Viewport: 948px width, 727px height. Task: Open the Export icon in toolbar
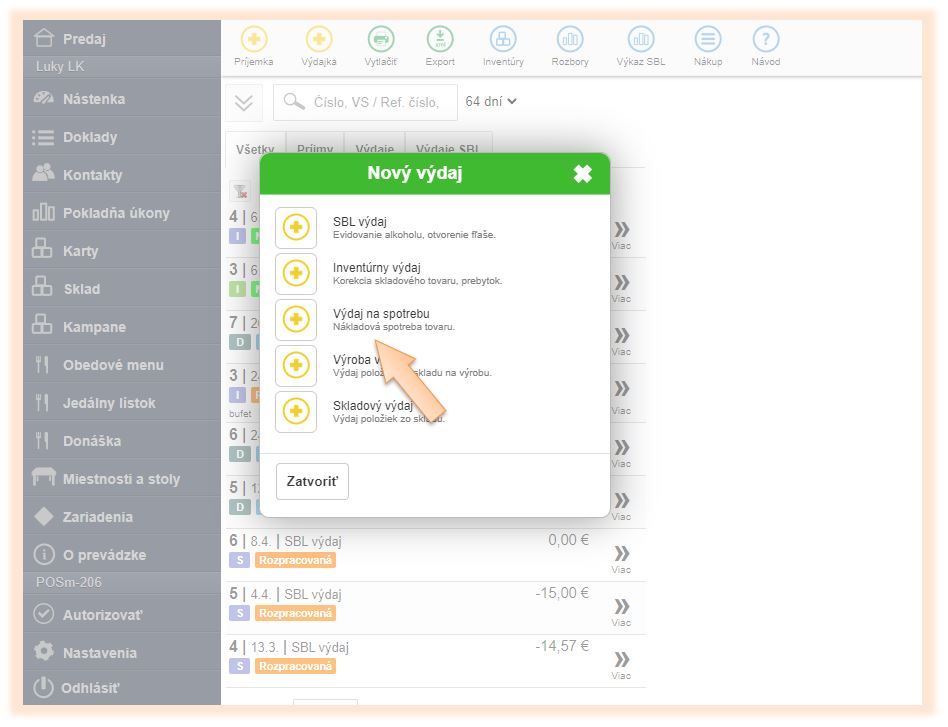point(440,40)
